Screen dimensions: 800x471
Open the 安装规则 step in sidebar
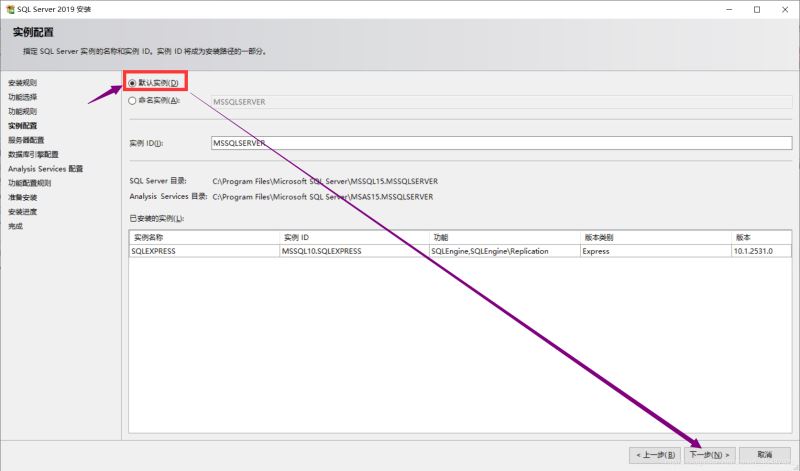click(23, 82)
